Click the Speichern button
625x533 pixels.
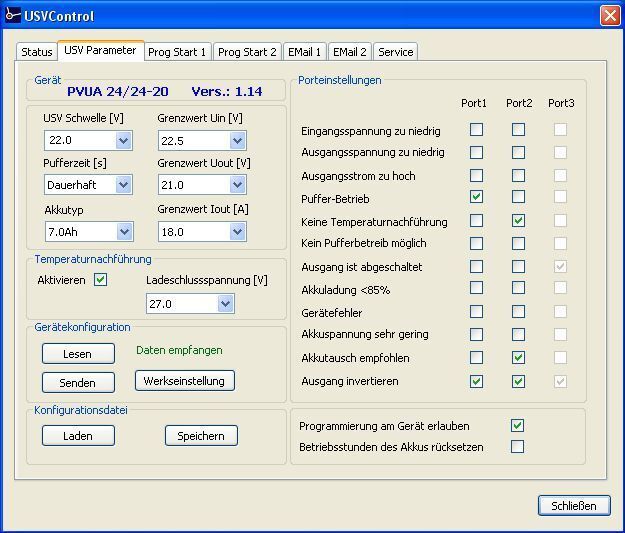201,435
